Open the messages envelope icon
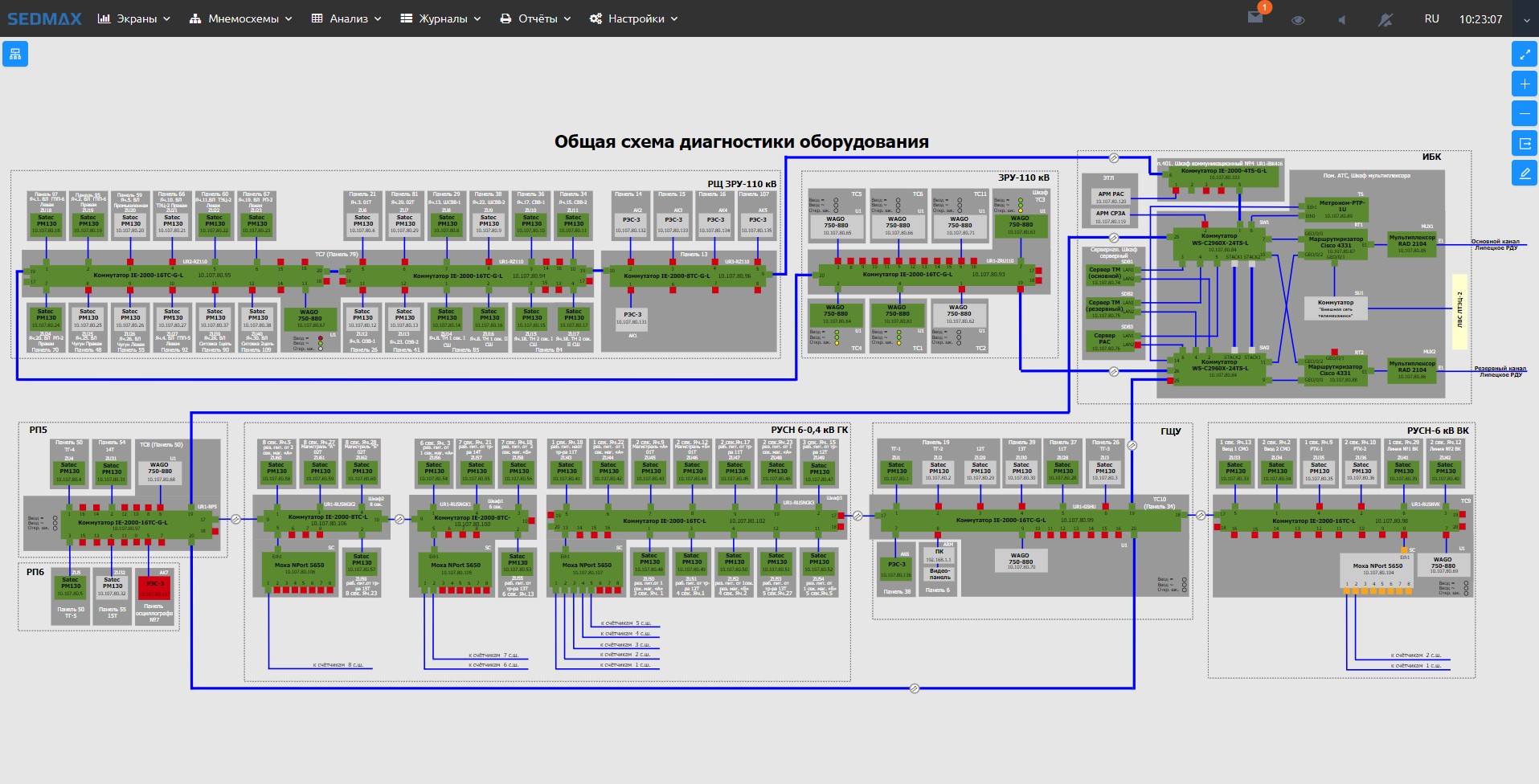The height and width of the screenshot is (784, 1539). (1255, 18)
